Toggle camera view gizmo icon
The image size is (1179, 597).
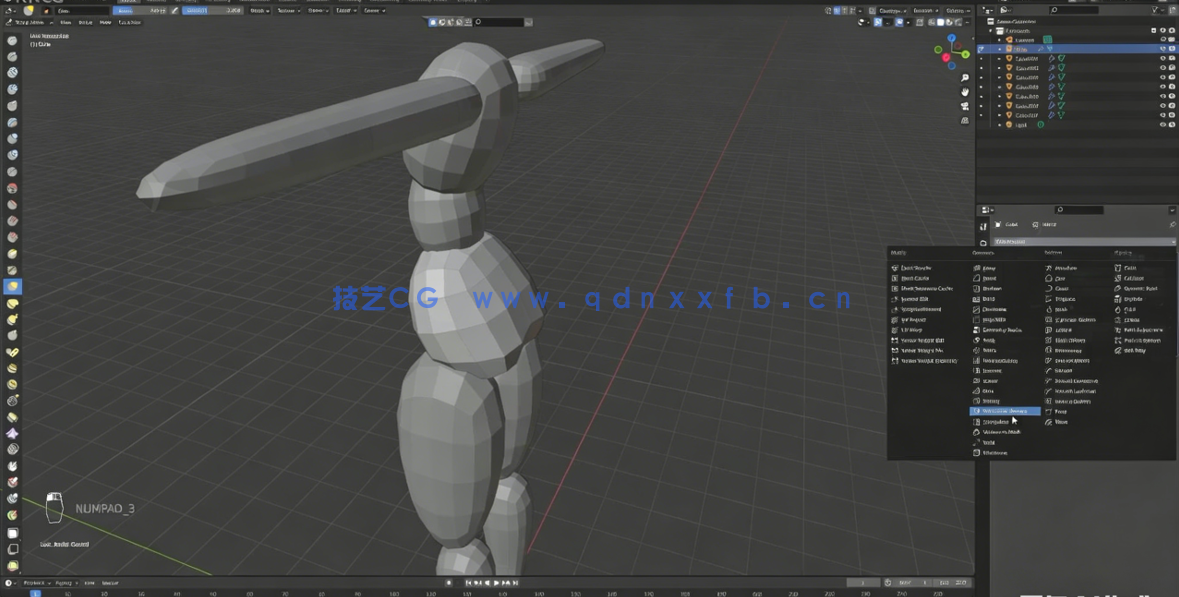tap(965, 106)
